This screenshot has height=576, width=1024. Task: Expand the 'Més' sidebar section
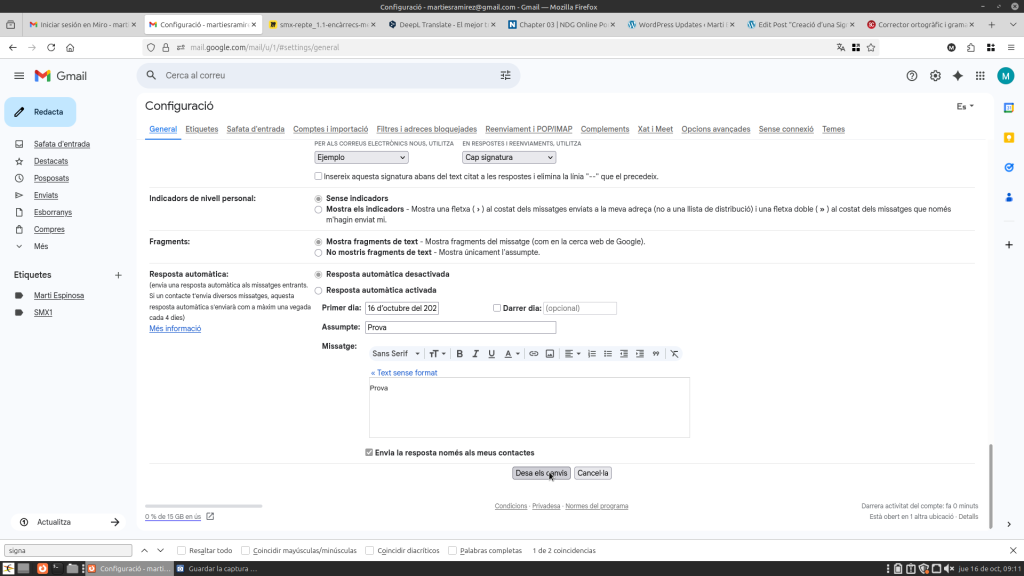[41, 246]
